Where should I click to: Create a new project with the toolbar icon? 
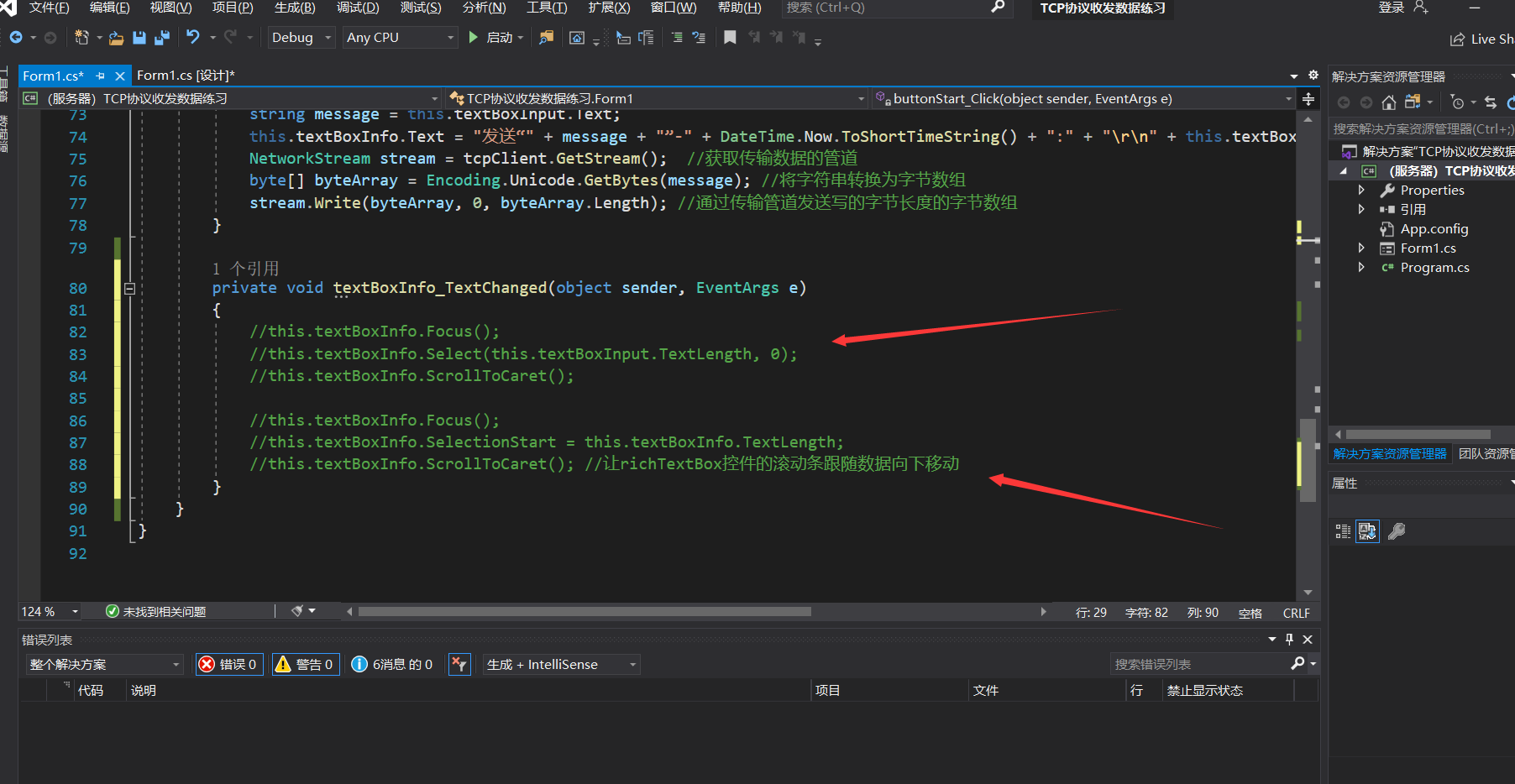(81, 38)
